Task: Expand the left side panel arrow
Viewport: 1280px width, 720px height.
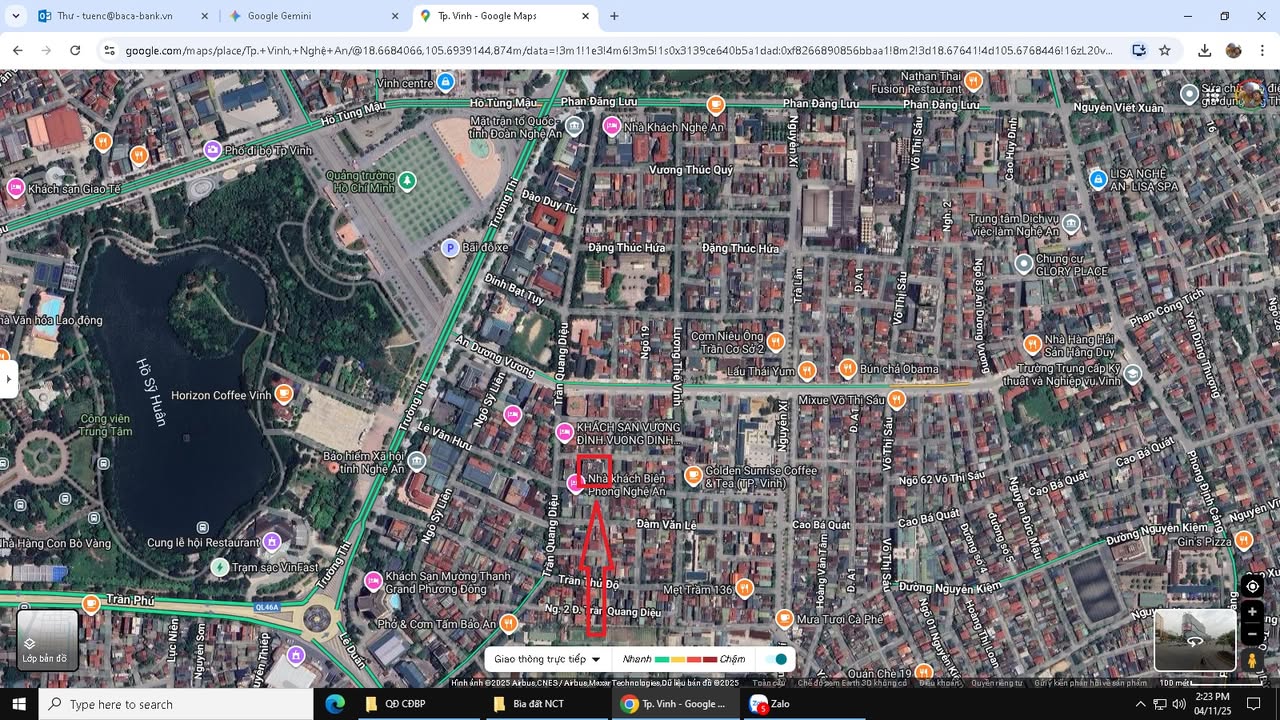Action: click(9, 379)
